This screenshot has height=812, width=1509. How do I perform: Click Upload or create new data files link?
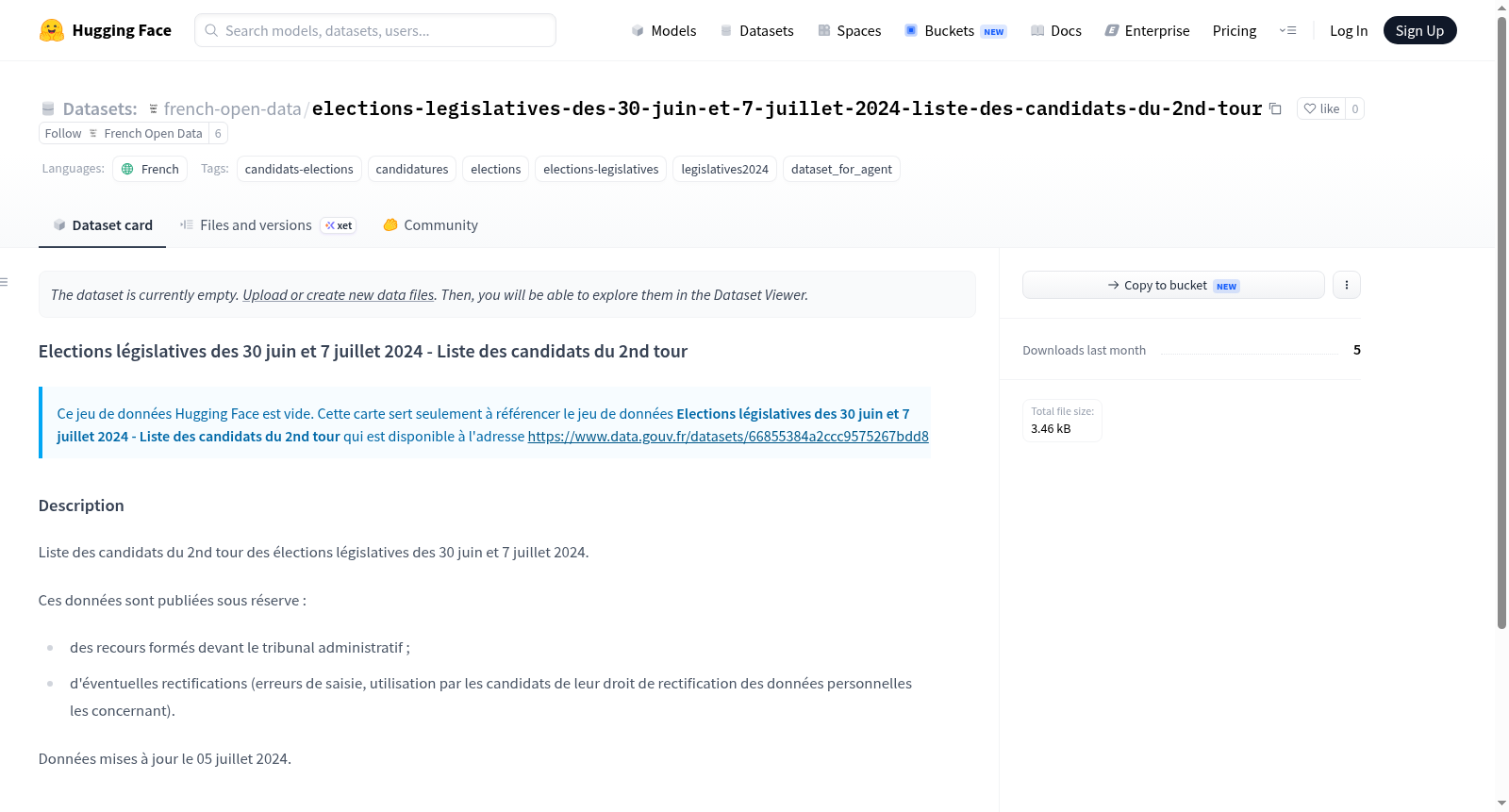[339, 295]
